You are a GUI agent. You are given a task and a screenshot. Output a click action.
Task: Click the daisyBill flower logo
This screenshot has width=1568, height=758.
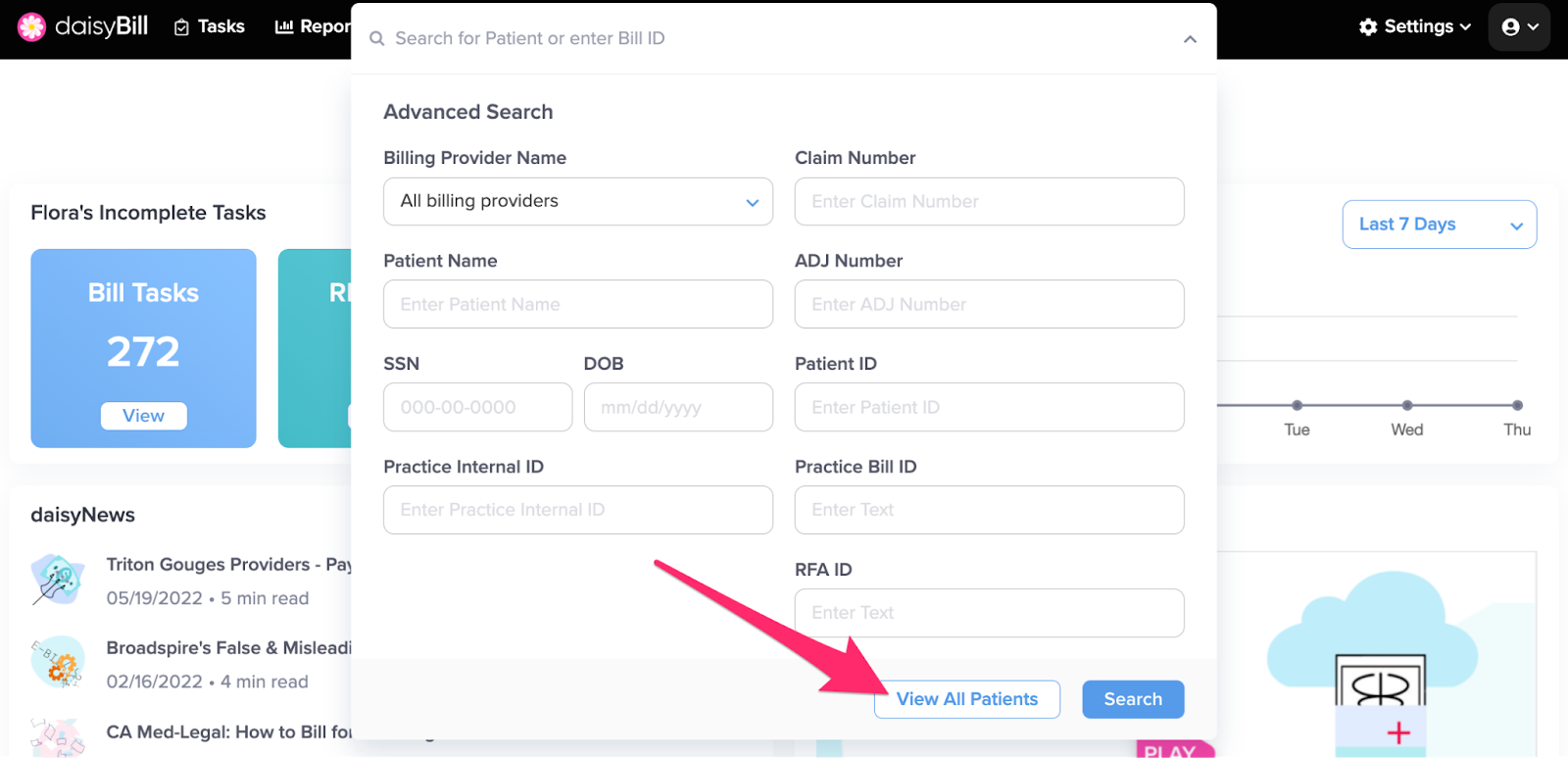(x=31, y=26)
